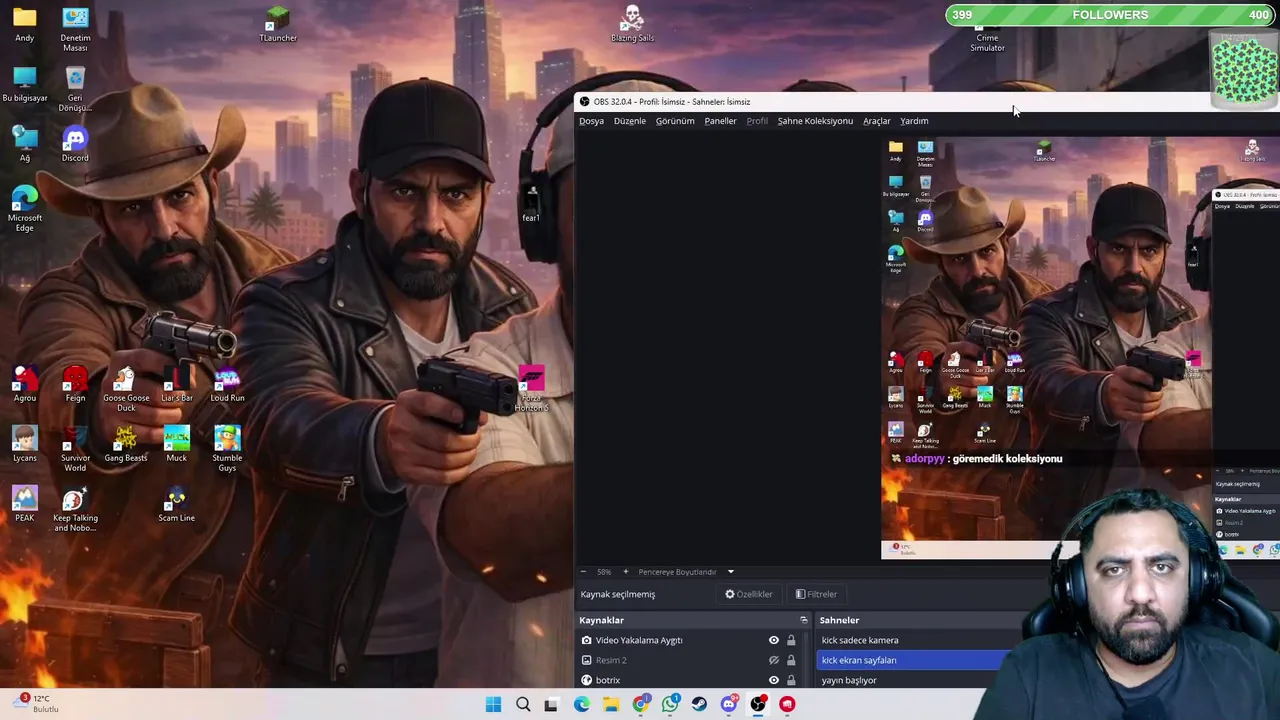Image resolution: width=1280 pixels, height=720 pixels.
Task: Select the Ağ network desktop icon
Action: tap(25, 145)
